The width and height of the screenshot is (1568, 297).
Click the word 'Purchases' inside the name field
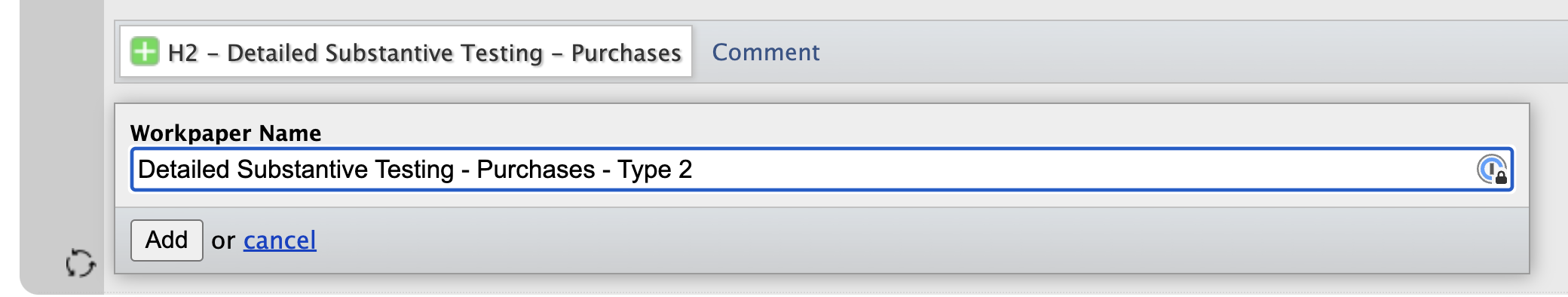coord(536,170)
